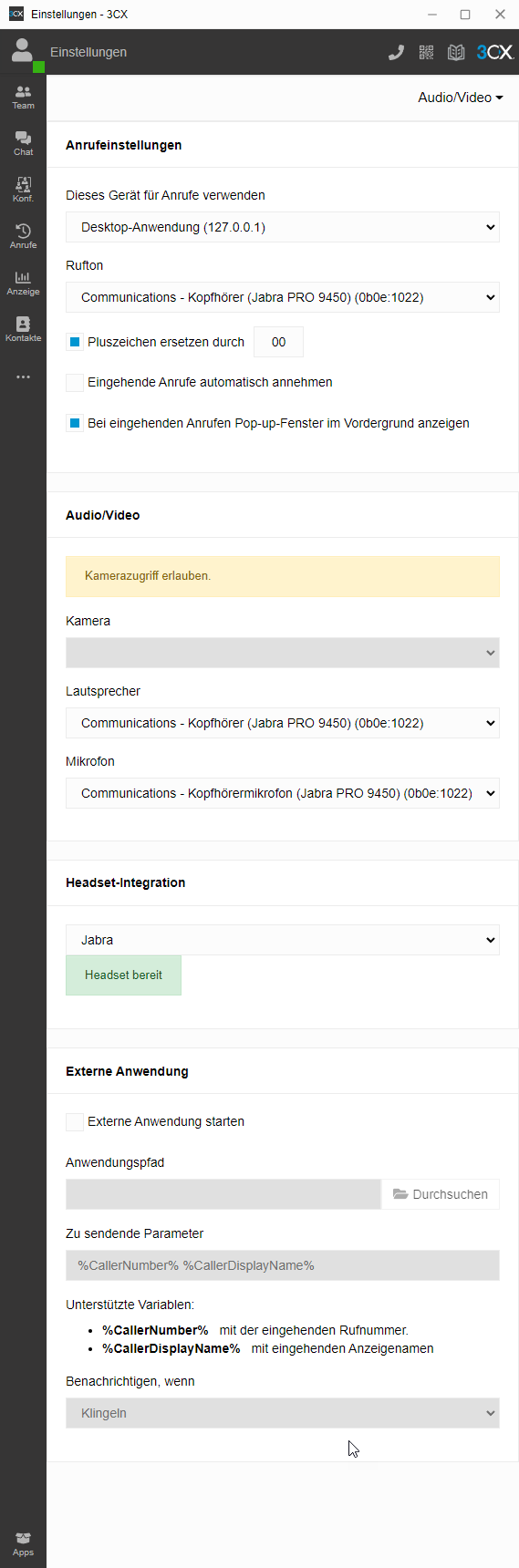
Task: Click the Durchsuchen browse button
Action: [441, 1194]
